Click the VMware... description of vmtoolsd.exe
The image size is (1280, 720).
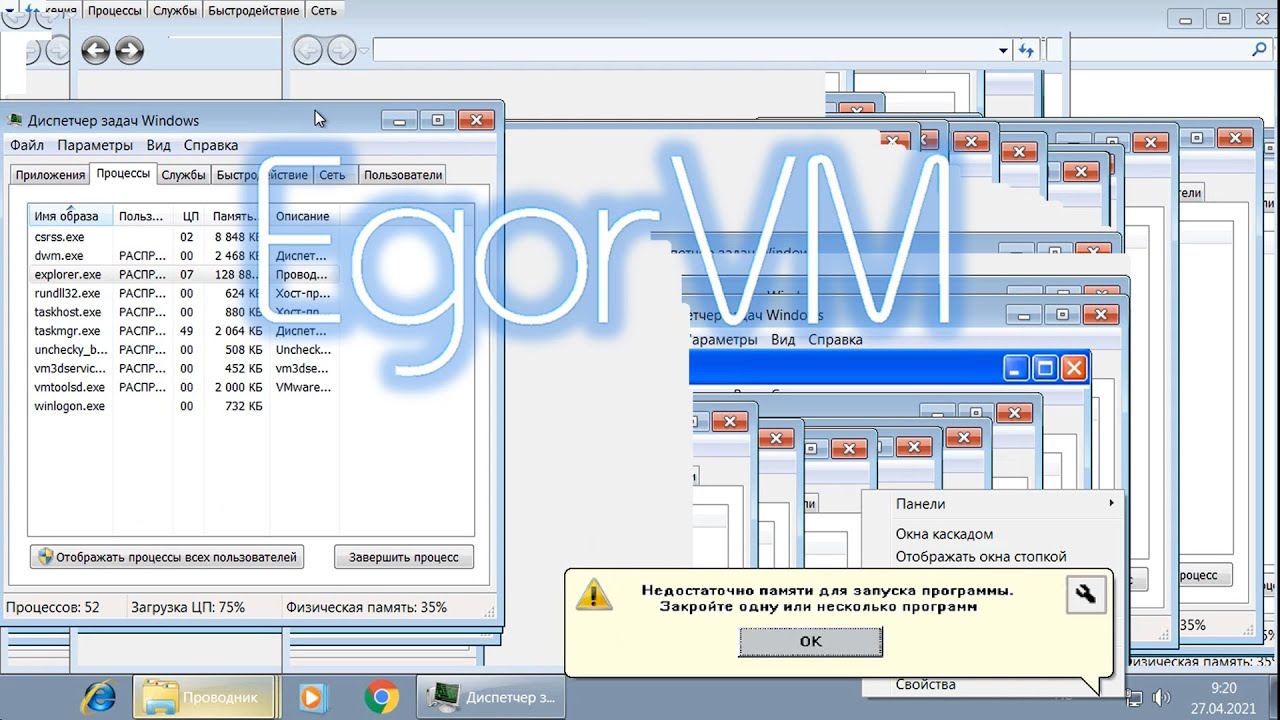tap(303, 387)
